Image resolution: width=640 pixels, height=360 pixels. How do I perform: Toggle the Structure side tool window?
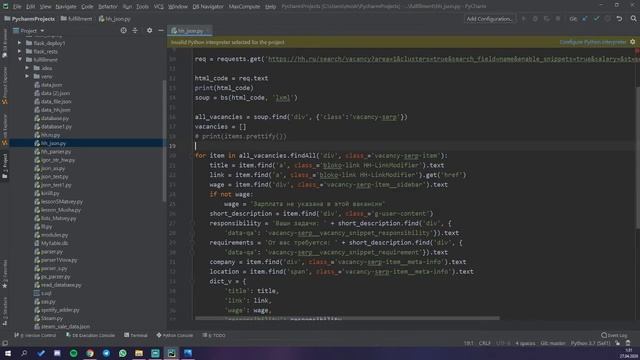(x=4, y=311)
